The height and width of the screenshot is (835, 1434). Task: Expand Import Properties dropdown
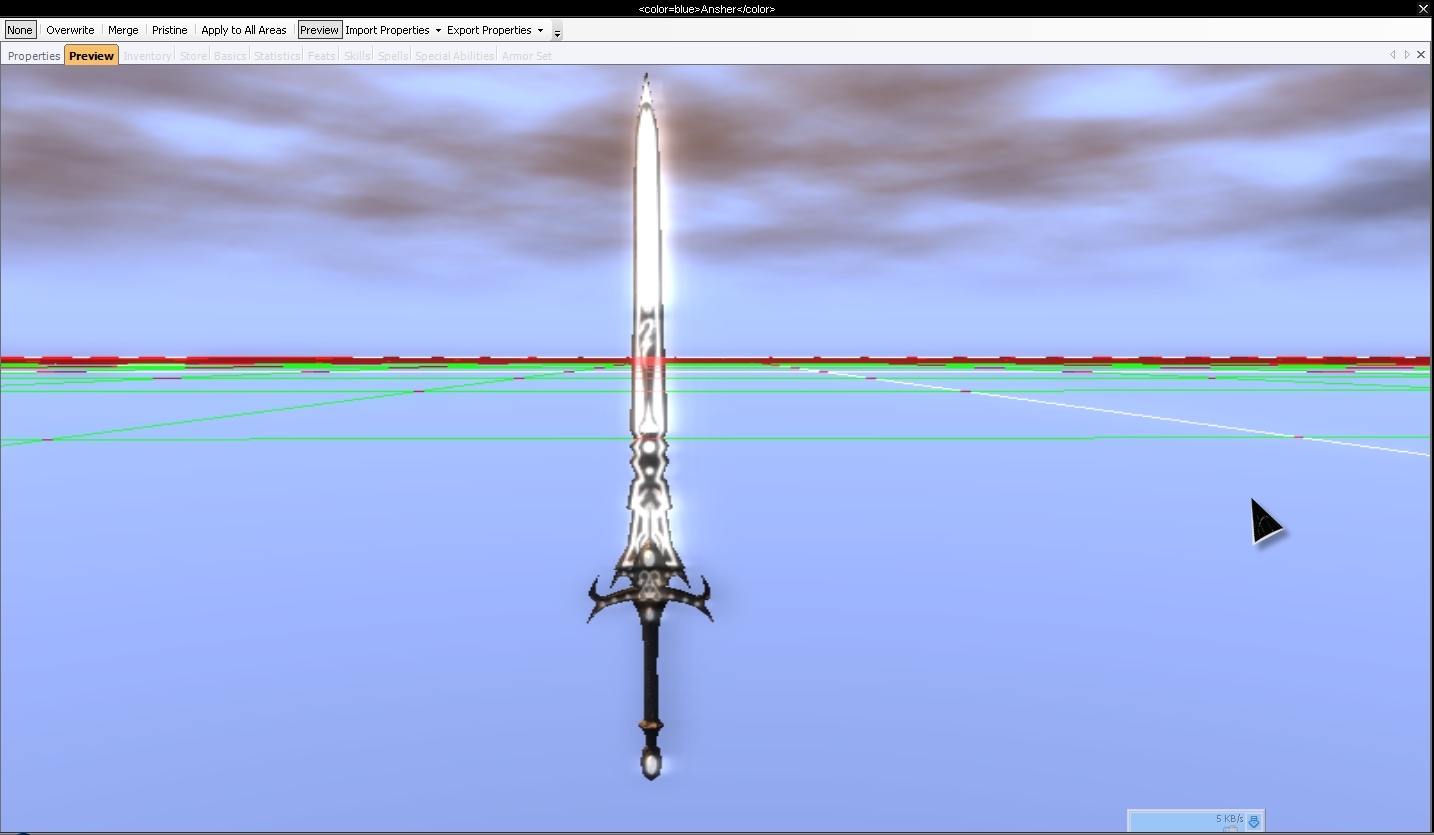point(392,30)
